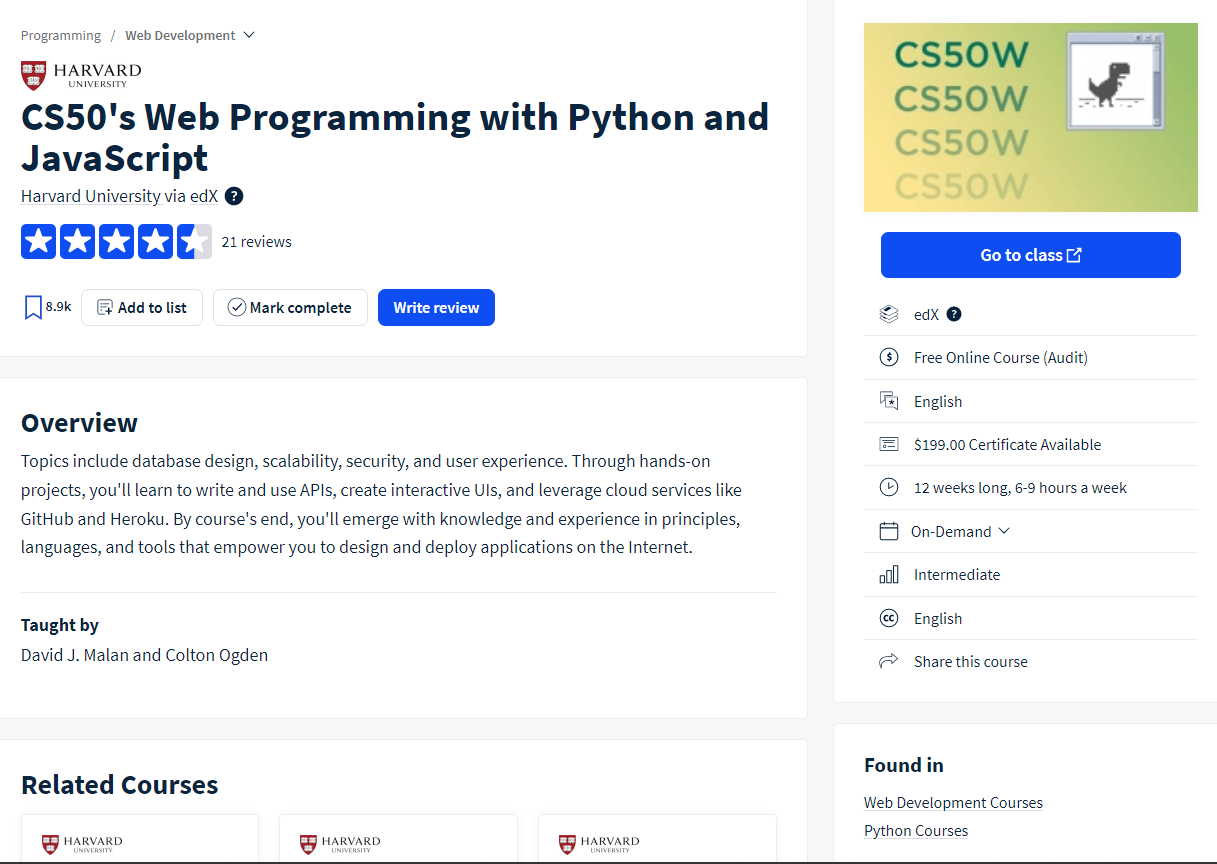
Task: Click the Harvard logo on third related course
Action: (x=599, y=844)
